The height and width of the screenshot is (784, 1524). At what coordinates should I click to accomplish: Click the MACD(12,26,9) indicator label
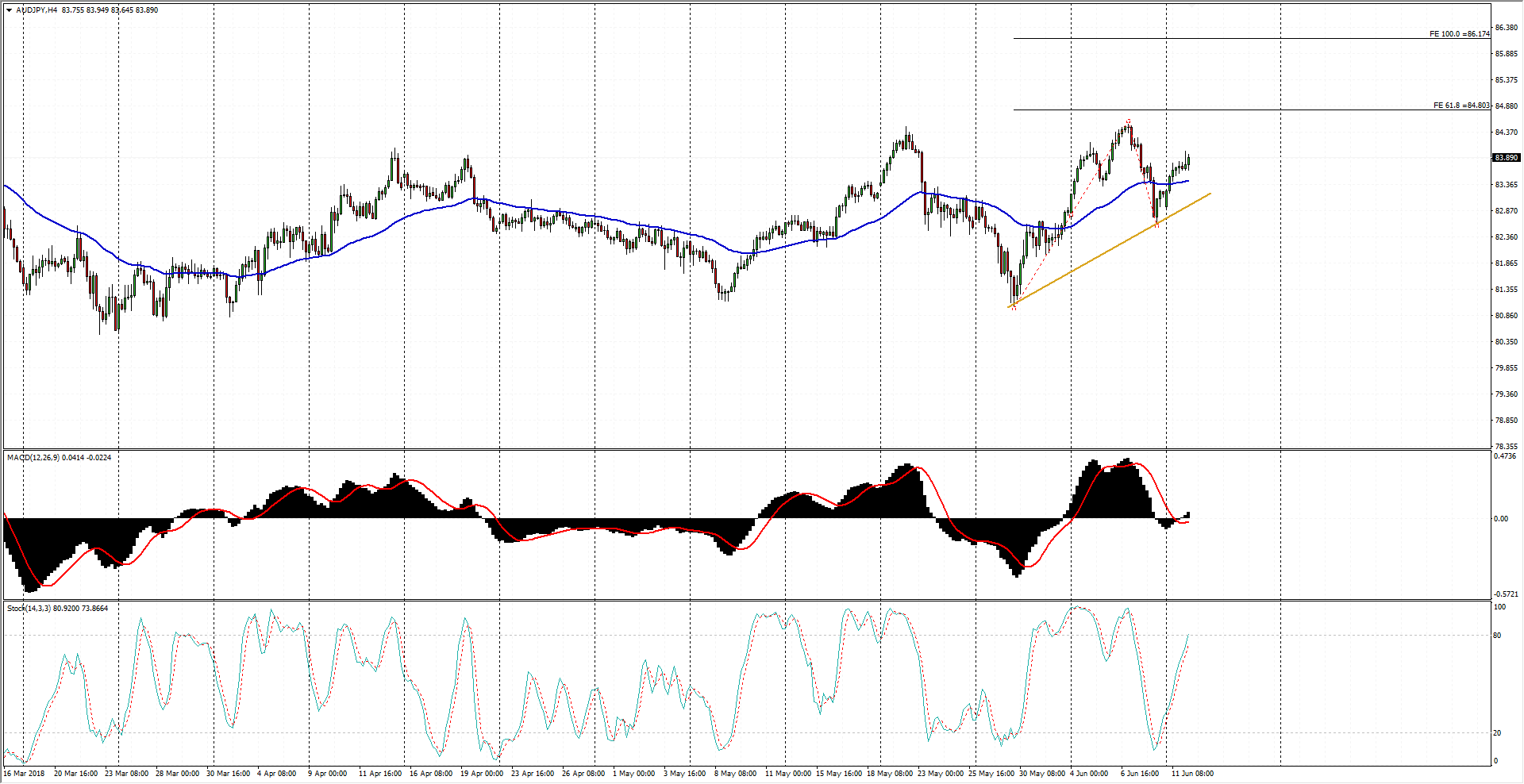pos(33,458)
